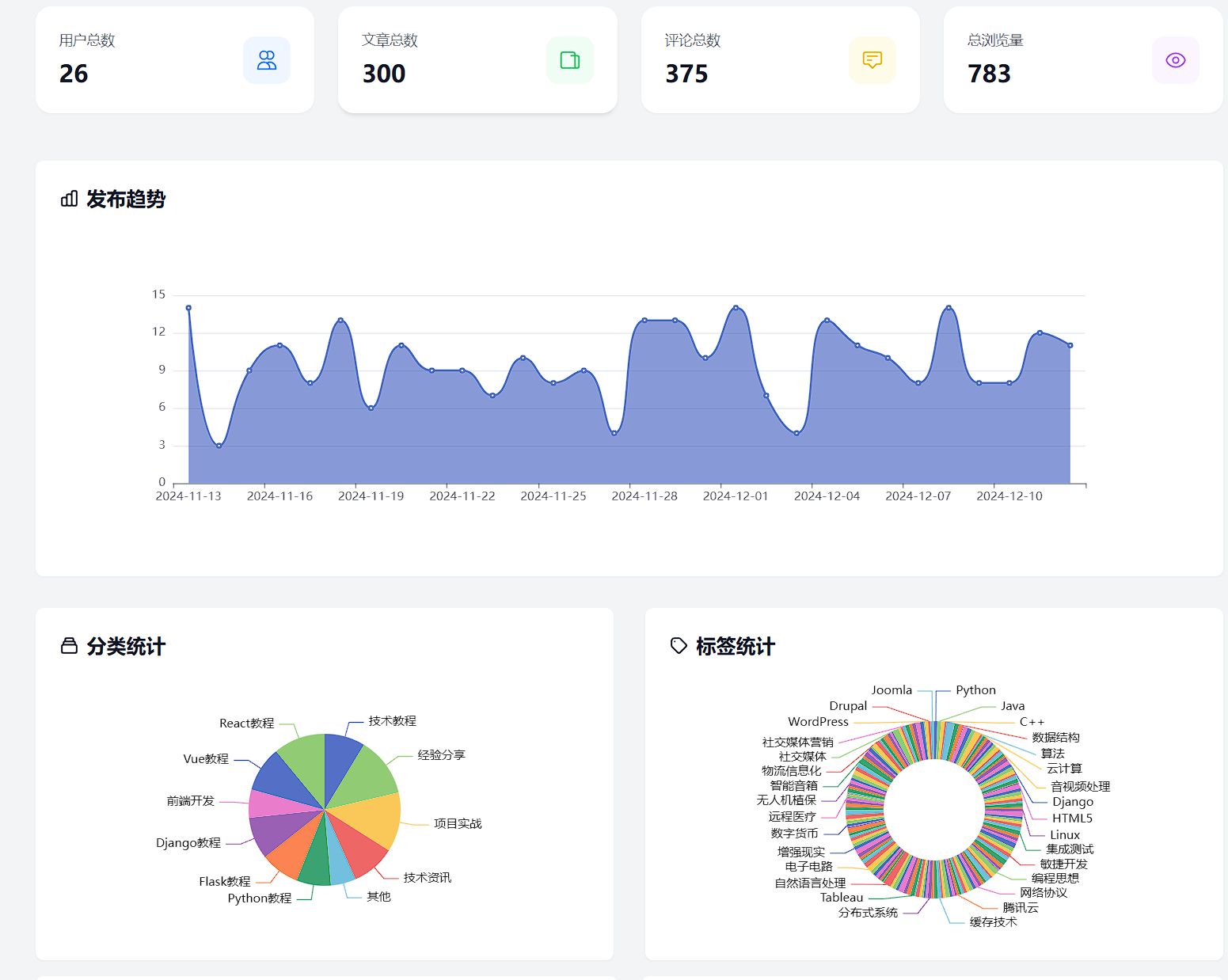Click the box icon beside 分类统计

pos(70,646)
